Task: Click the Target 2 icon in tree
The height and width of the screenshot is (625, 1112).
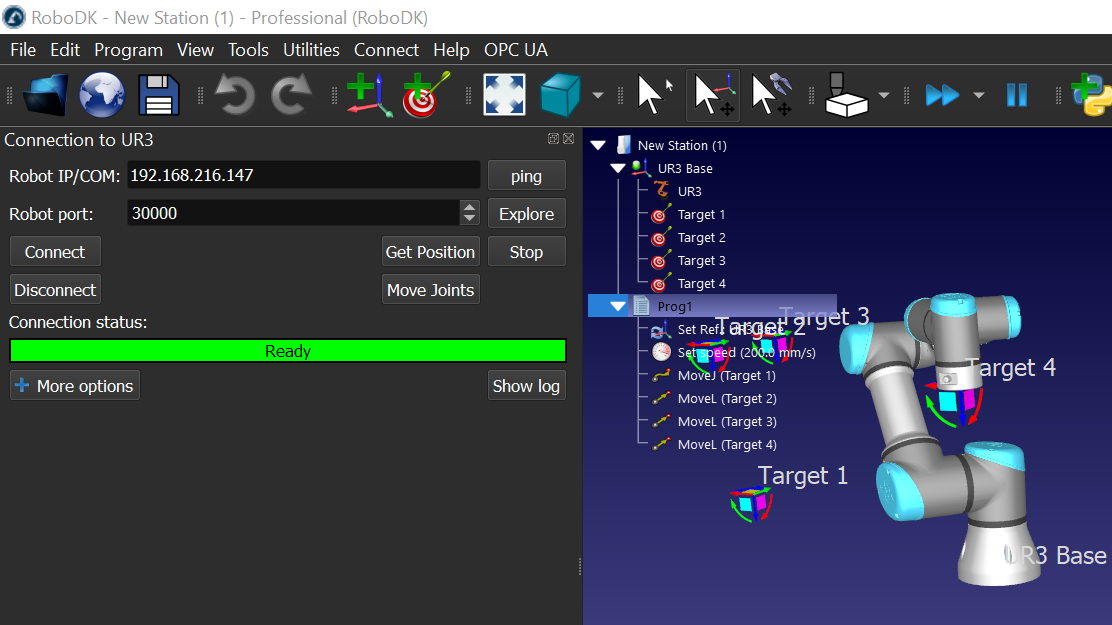Action: 660,237
